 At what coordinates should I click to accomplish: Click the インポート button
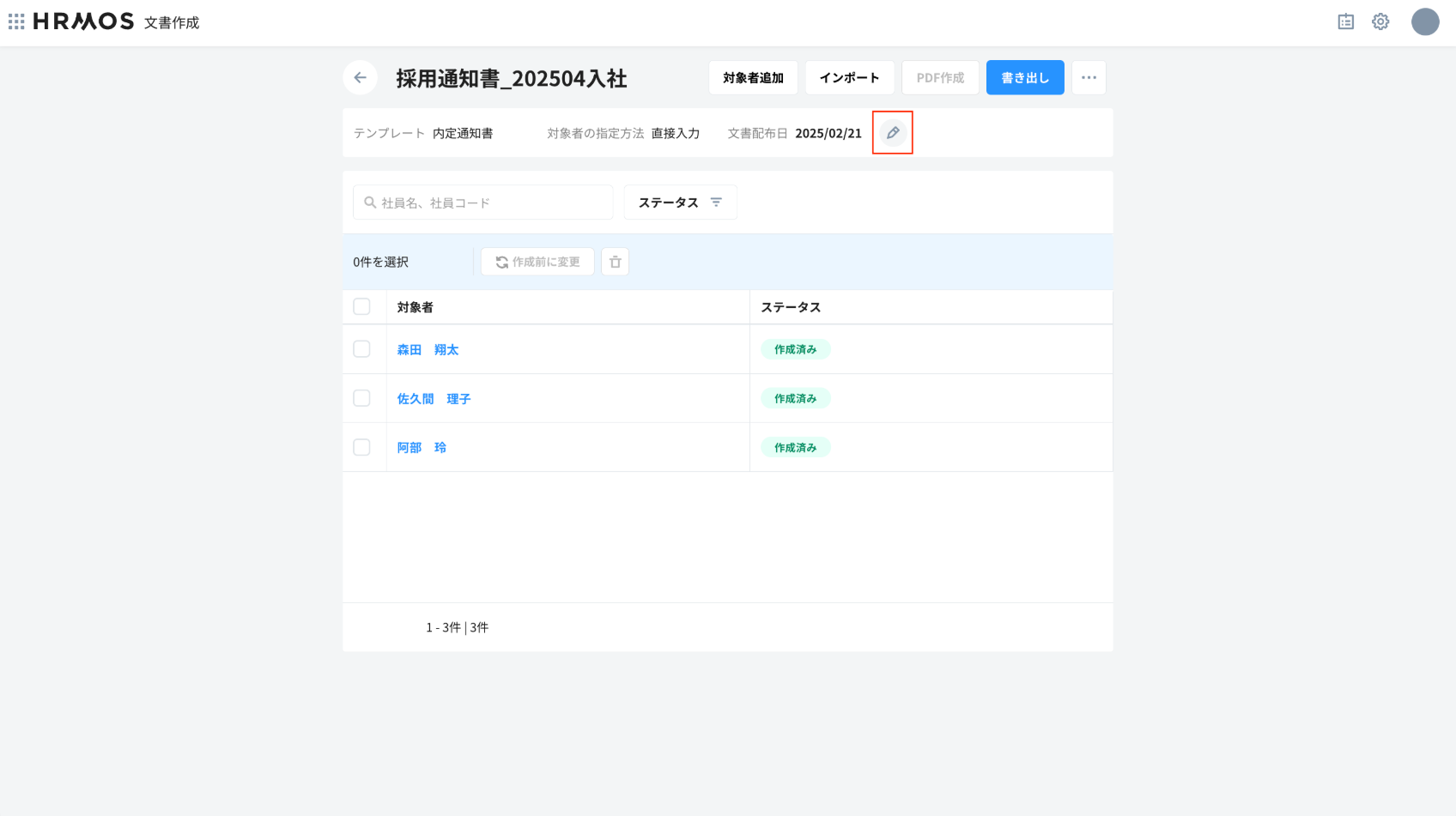click(849, 78)
